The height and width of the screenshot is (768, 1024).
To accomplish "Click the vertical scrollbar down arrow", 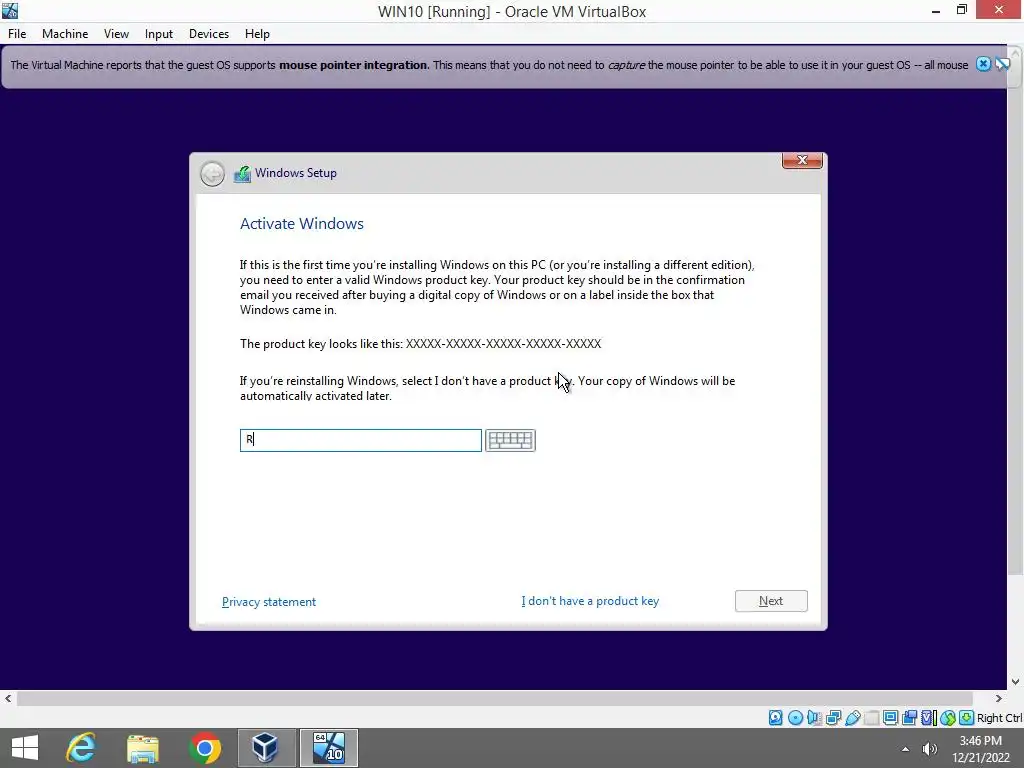I will click(1016, 682).
